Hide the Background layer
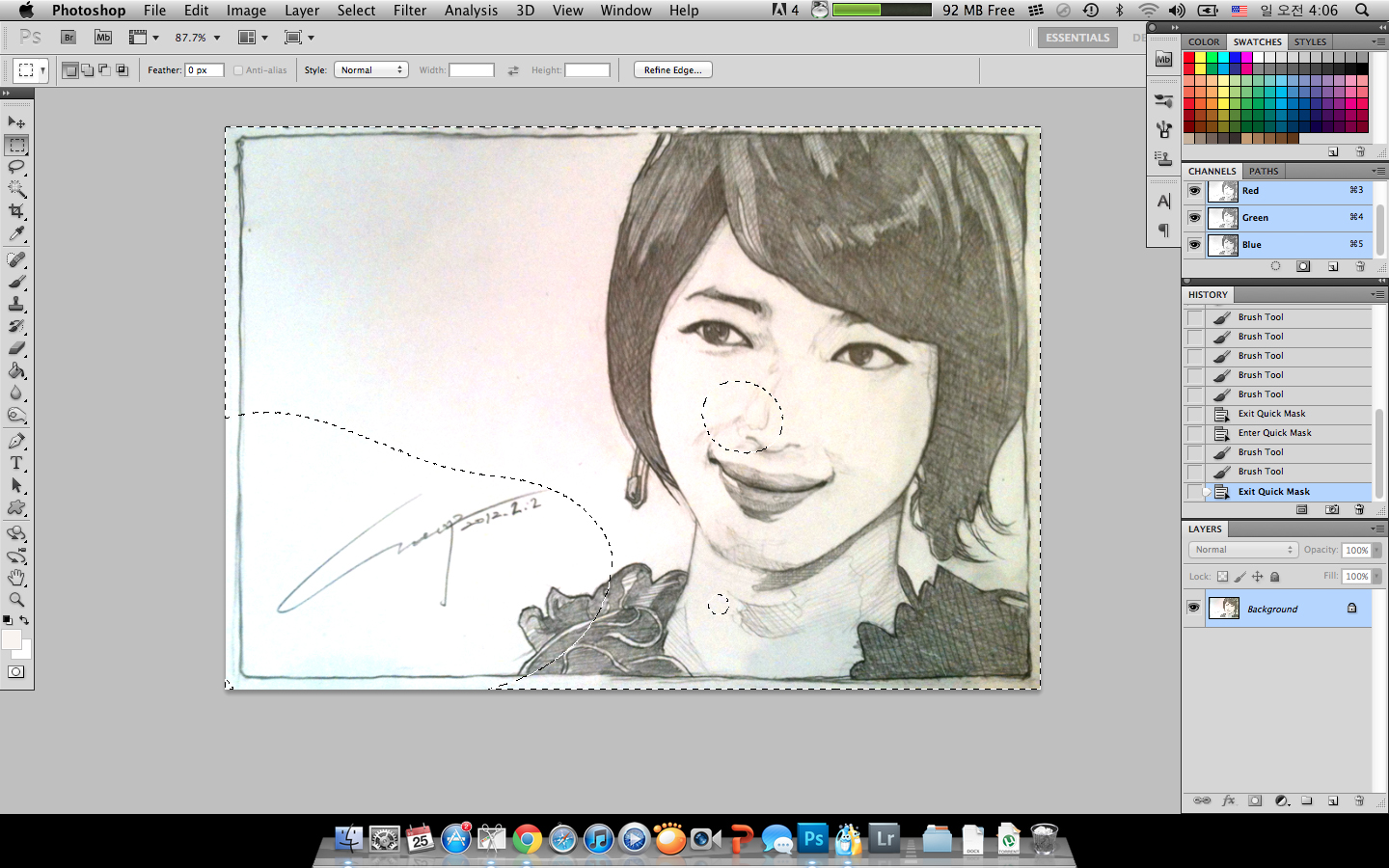The image size is (1389, 868). pyautogui.click(x=1194, y=609)
